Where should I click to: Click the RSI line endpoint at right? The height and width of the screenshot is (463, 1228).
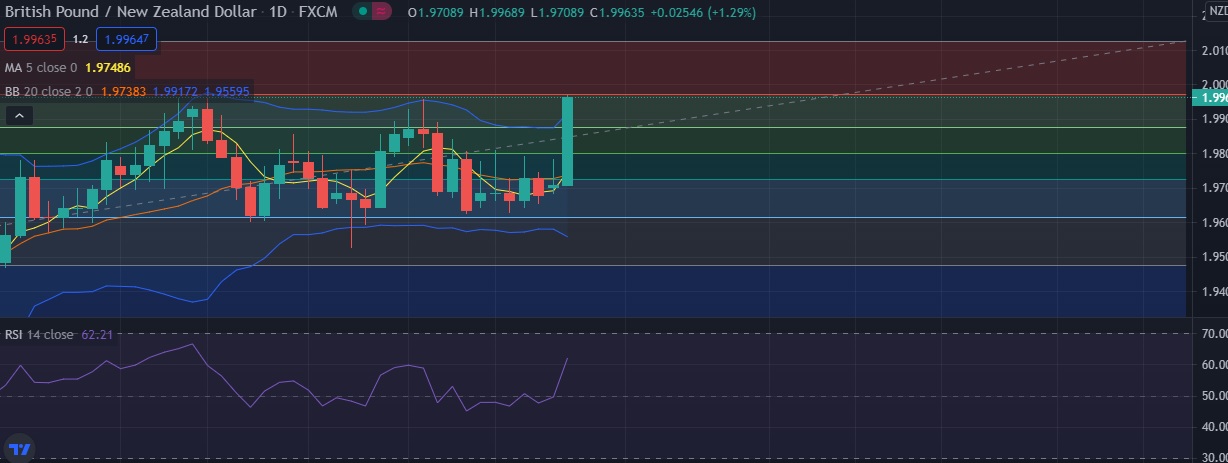tap(567, 358)
